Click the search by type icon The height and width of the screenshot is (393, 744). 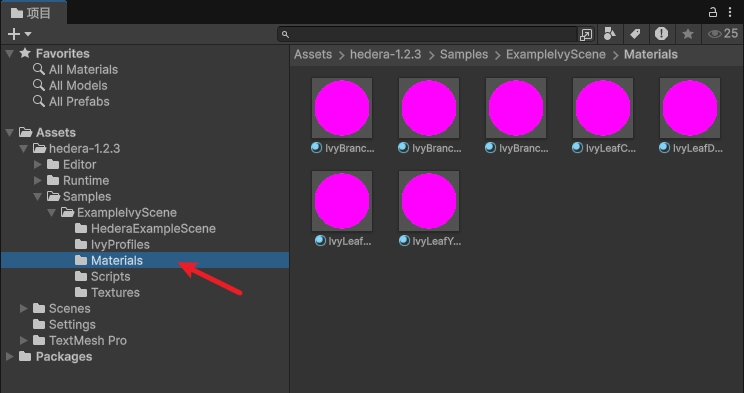click(x=610, y=34)
